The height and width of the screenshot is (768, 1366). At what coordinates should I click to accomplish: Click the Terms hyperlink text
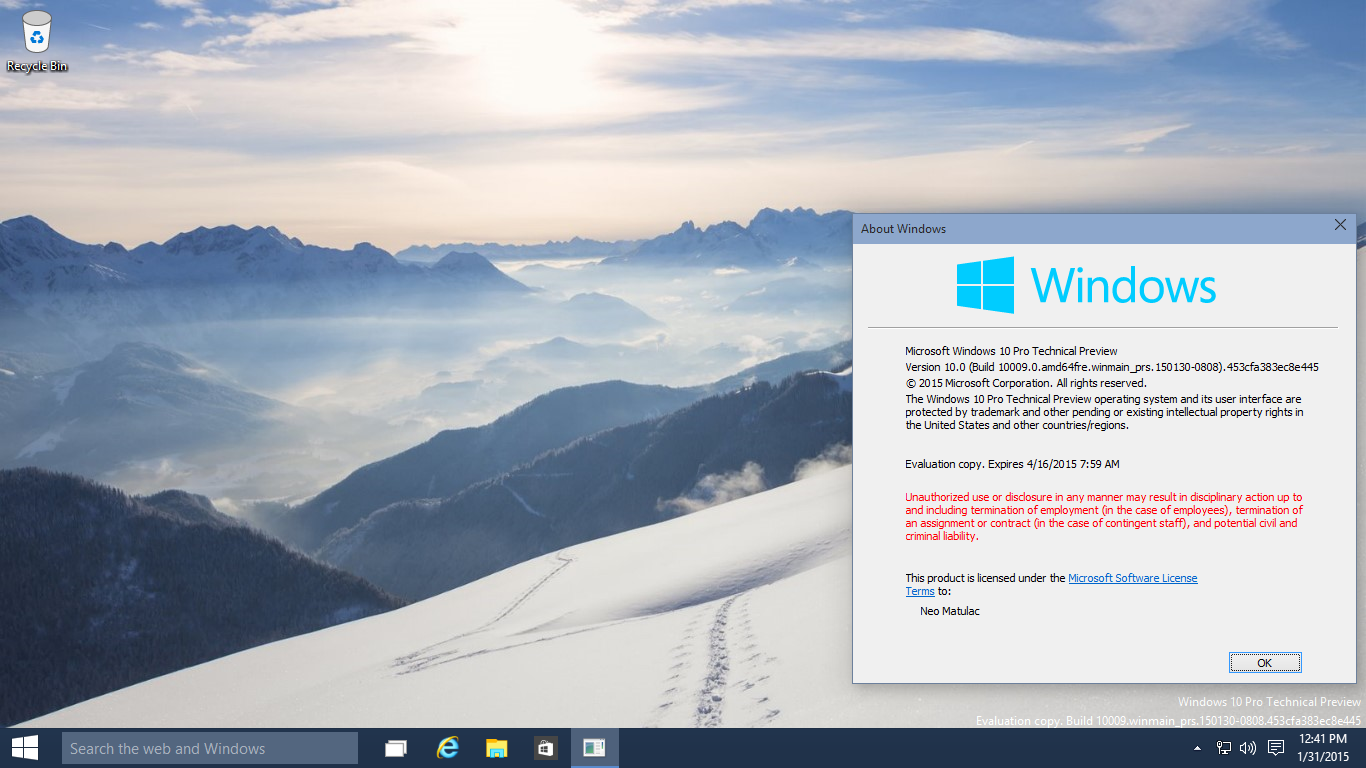click(x=918, y=591)
